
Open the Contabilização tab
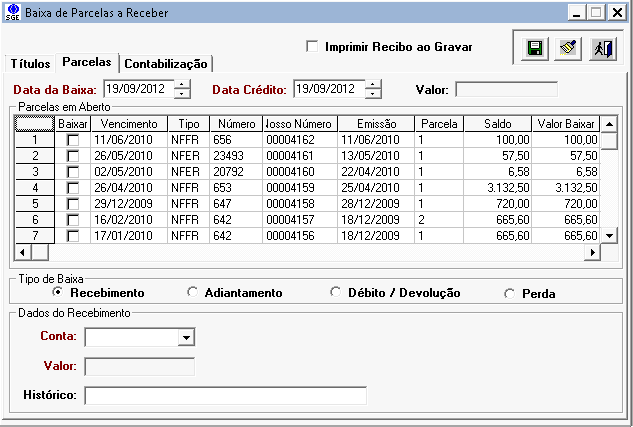point(166,63)
